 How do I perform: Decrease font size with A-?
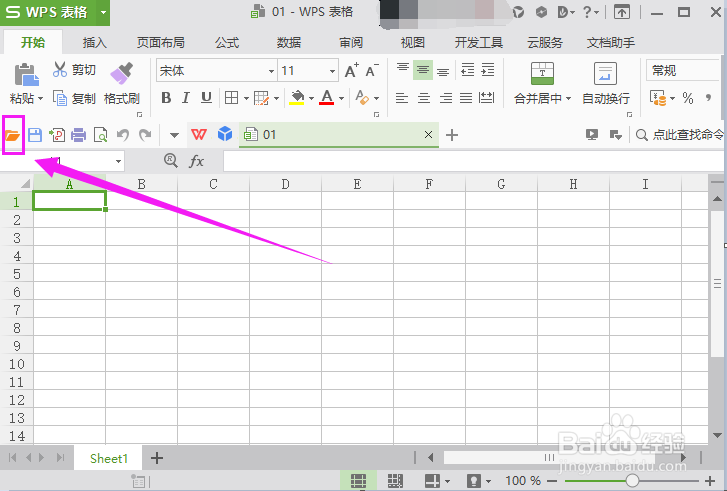372,70
